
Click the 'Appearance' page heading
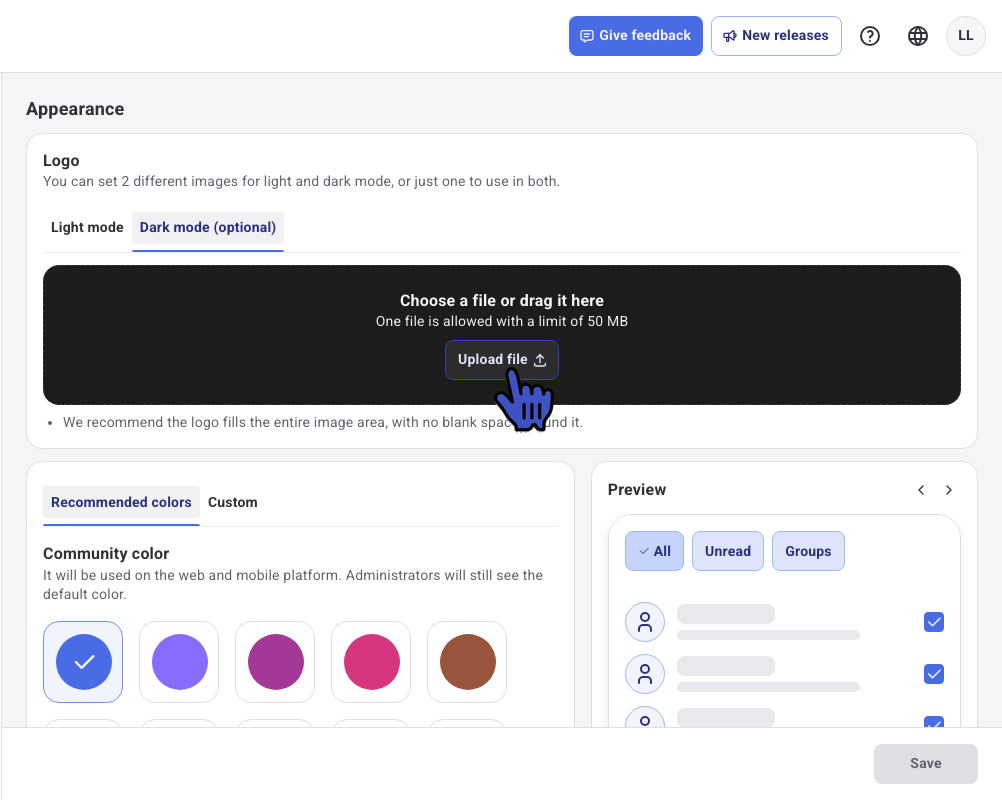pyautogui.click(x=75, y=109)
